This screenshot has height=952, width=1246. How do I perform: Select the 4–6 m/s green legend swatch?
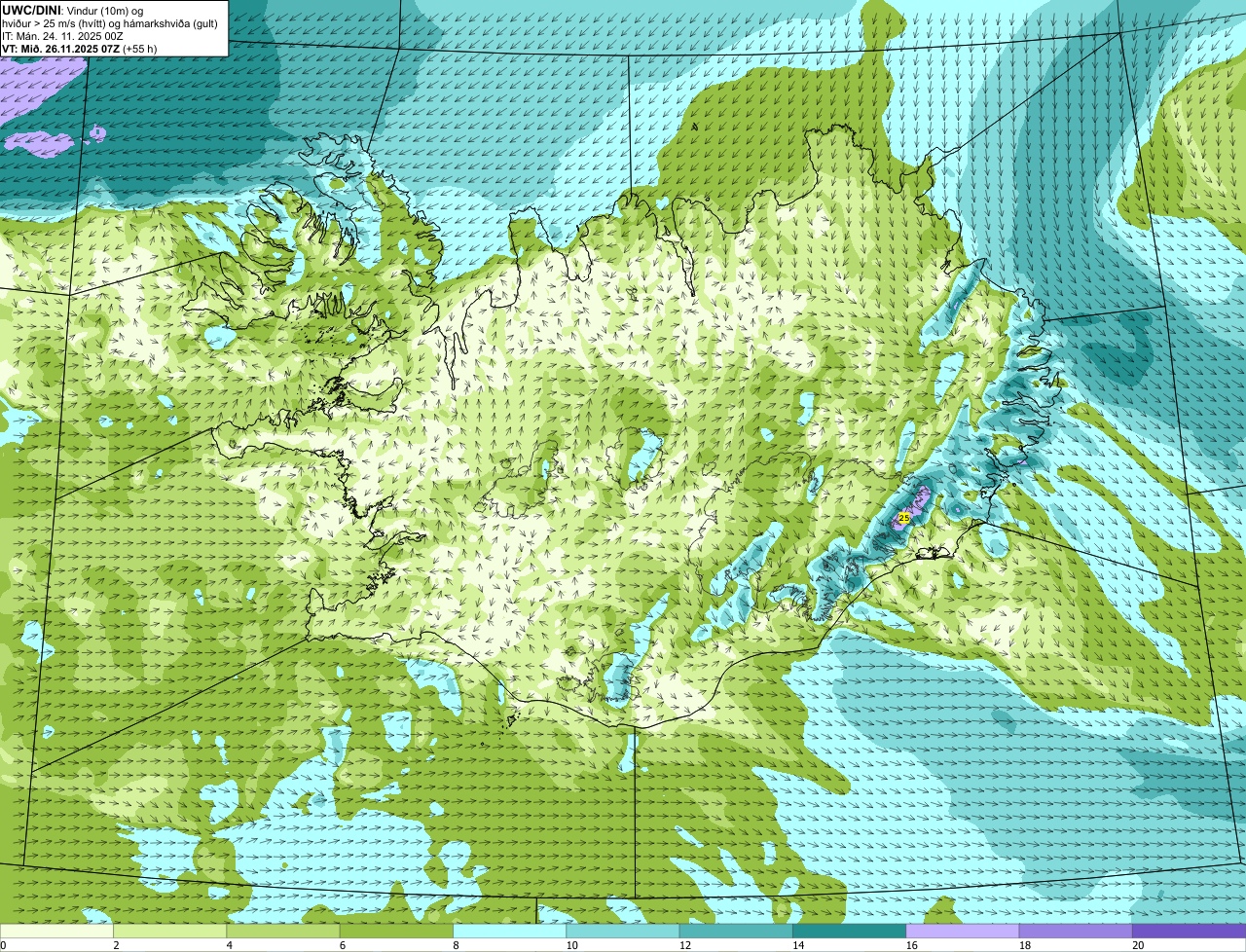[x=284, y=931]
